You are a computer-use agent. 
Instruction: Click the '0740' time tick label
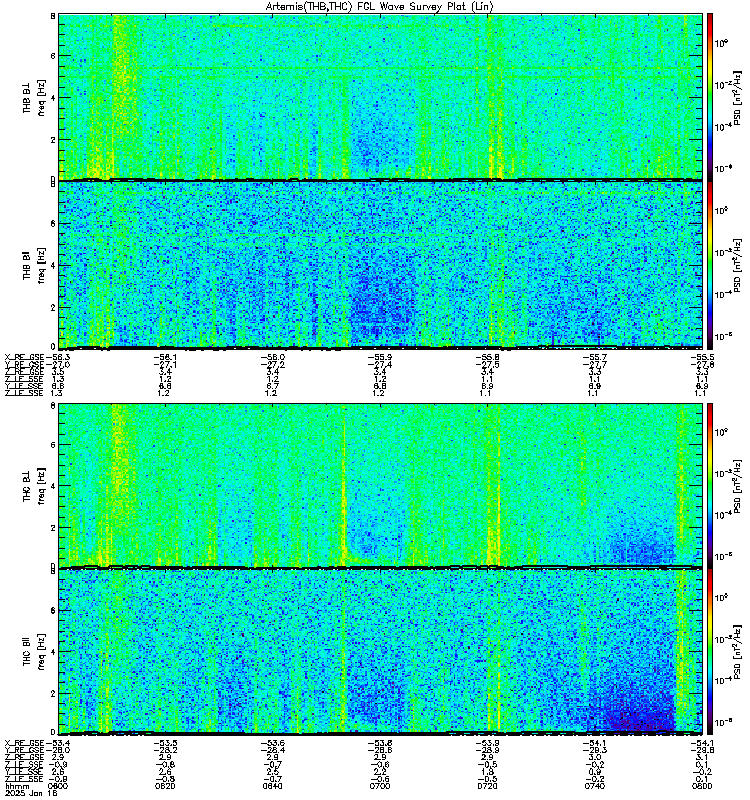[594, 786]
